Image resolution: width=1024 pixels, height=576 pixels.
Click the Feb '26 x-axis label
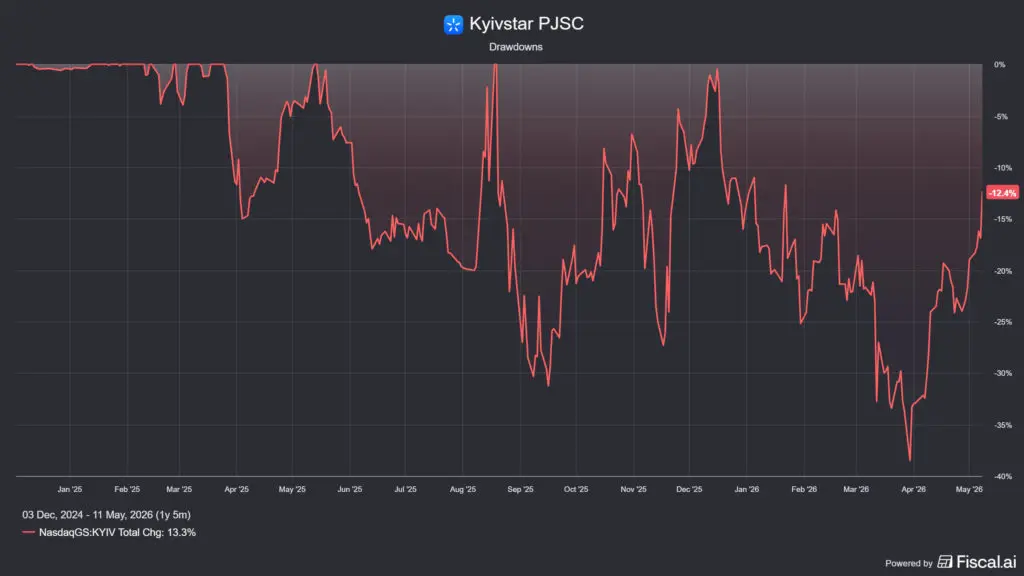pos(804,489)
